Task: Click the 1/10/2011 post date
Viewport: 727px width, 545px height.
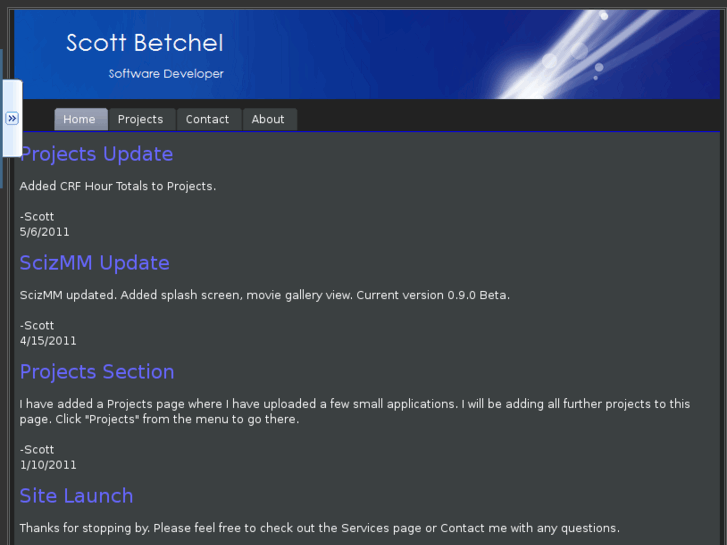Action: pos(48,465)
